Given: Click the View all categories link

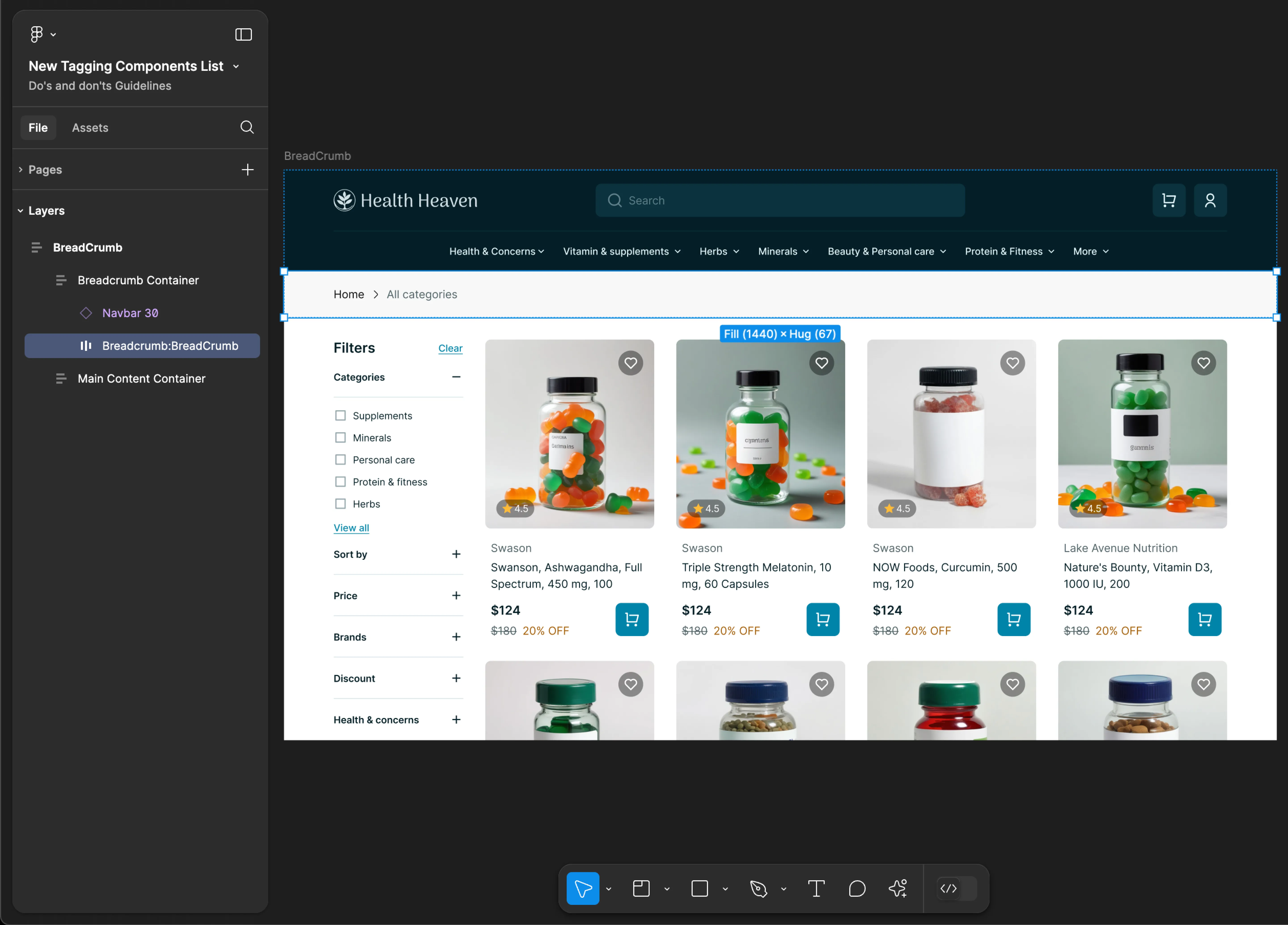Looking at the screenshot, I should [x=351, y=528].
